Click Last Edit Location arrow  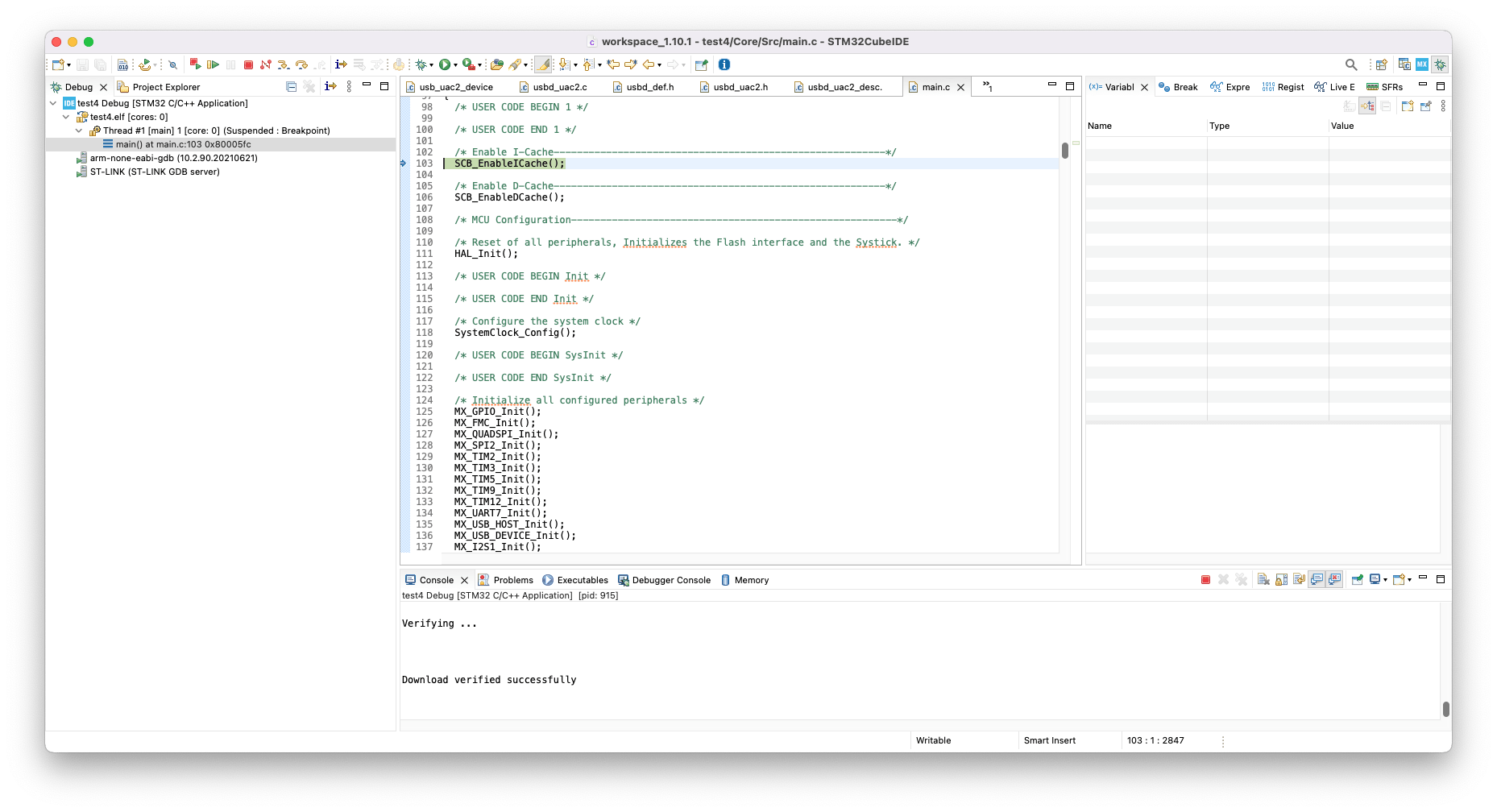[613, 64]
